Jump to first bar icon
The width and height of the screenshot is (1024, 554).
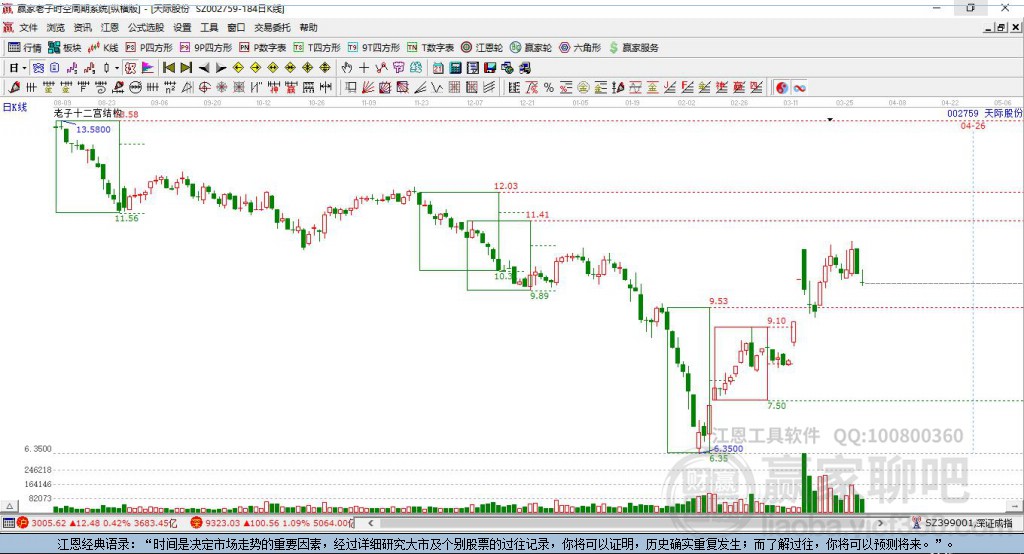169,68
